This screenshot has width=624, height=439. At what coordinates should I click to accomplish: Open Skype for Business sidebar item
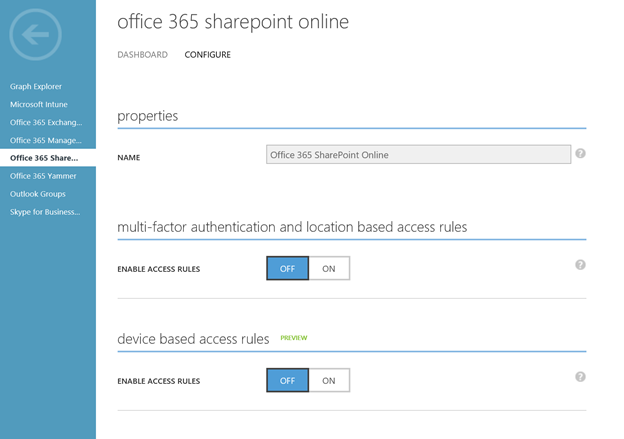[45, 212]
